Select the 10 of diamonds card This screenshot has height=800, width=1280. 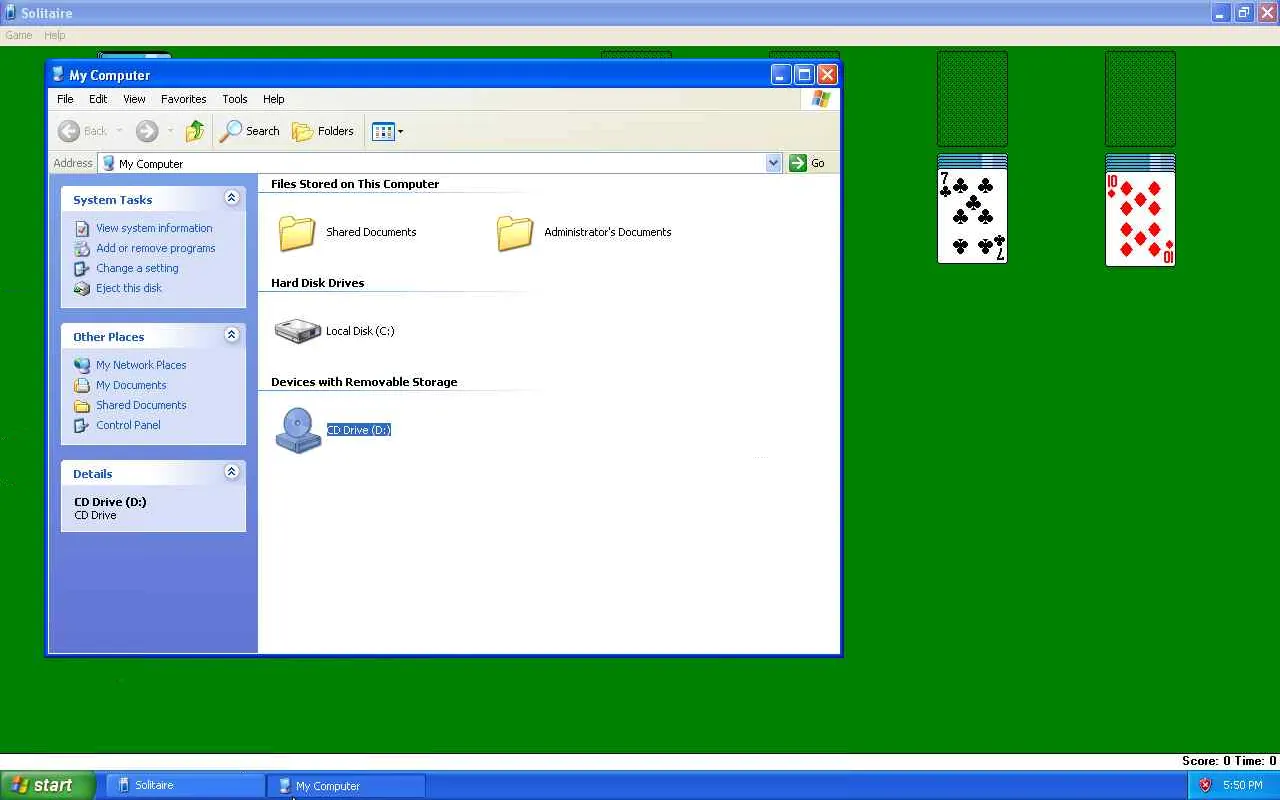click(x=1140, y=218)
